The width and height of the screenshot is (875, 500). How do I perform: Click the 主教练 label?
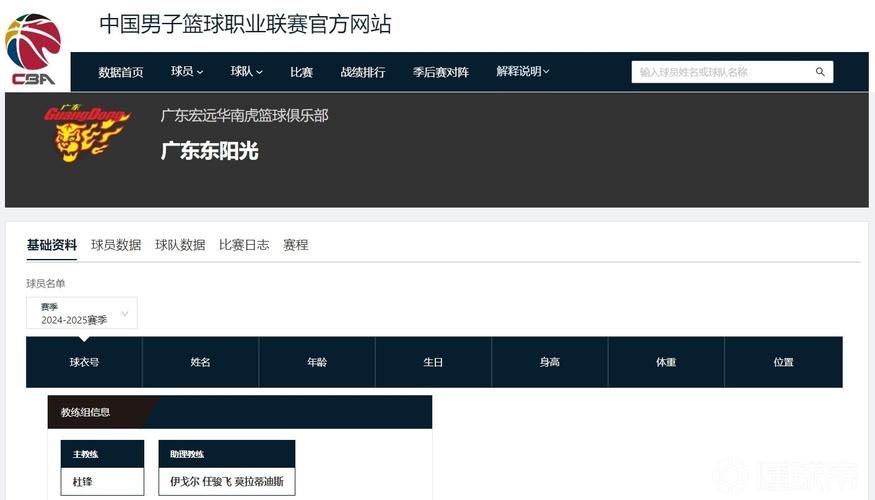tap(85, 454)
